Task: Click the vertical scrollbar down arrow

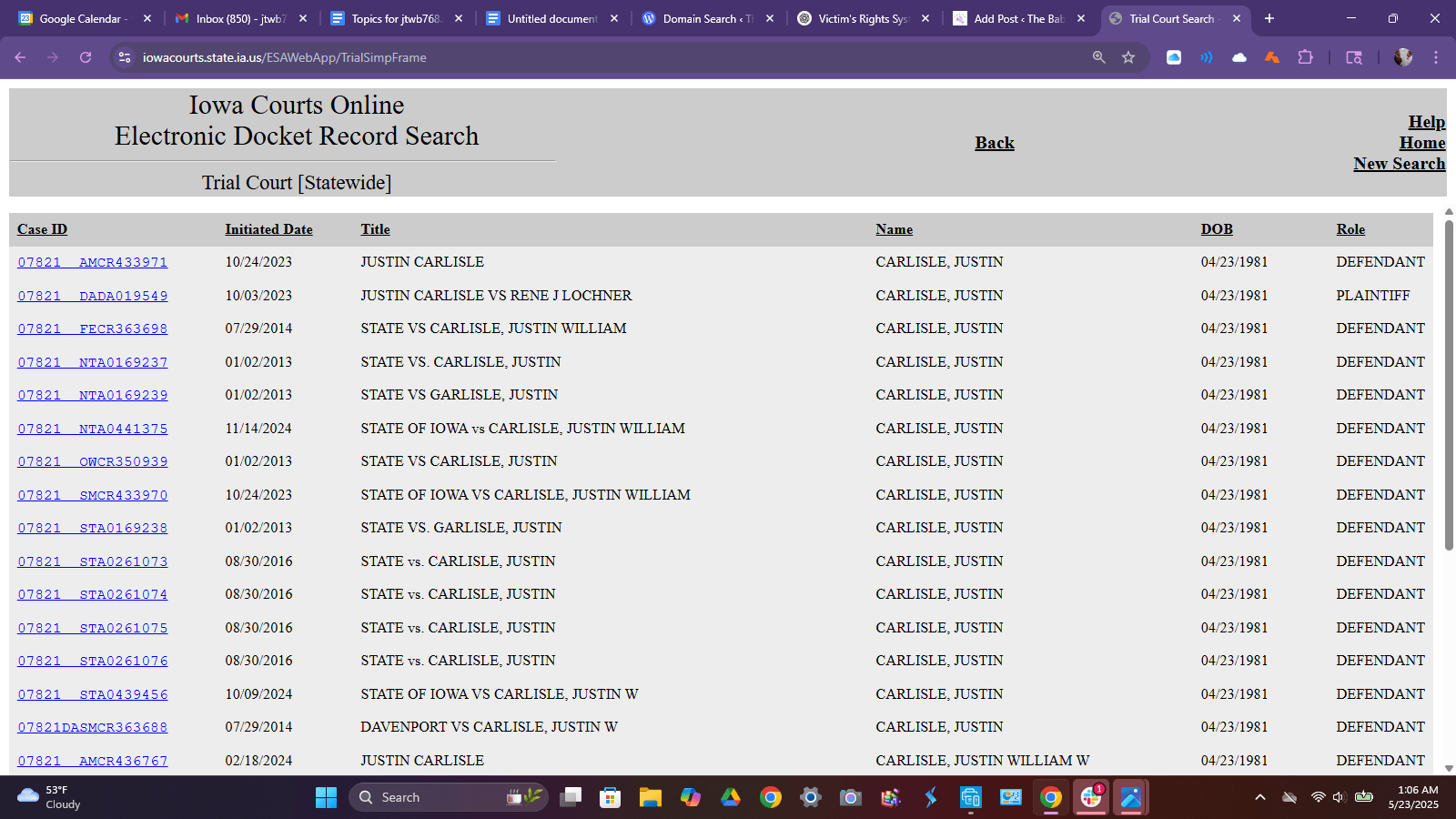Action: pyautogui.click(x=1449, y=768)
